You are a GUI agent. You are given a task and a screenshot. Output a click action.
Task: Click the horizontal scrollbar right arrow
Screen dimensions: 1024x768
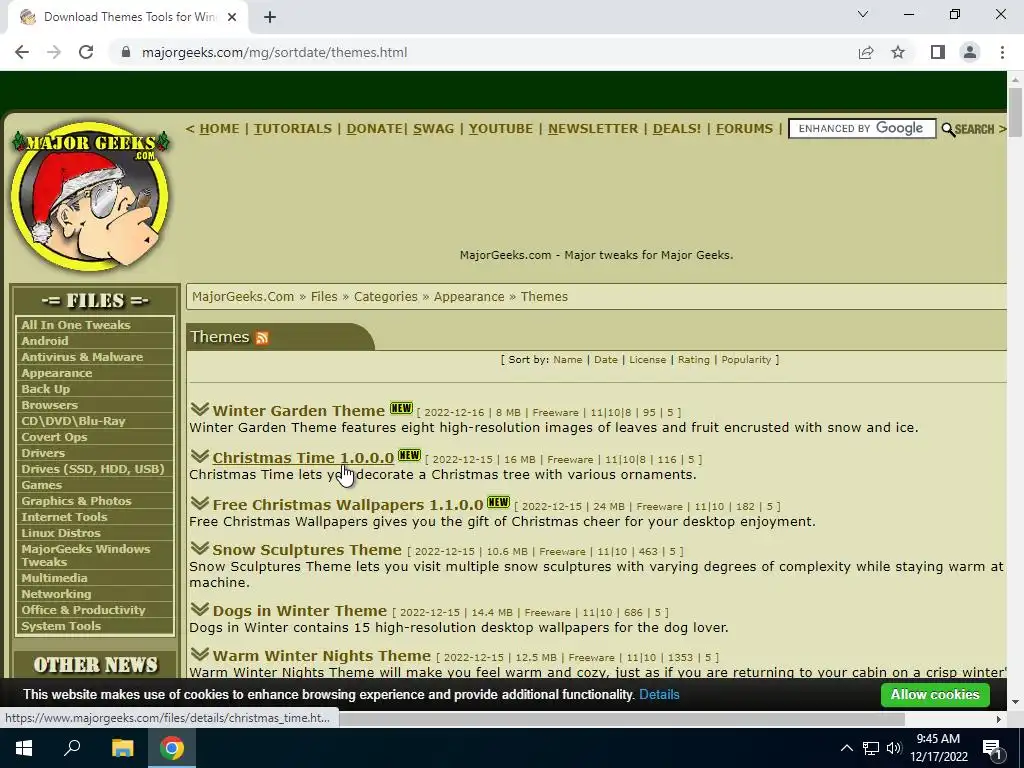(x=999, y=719)
